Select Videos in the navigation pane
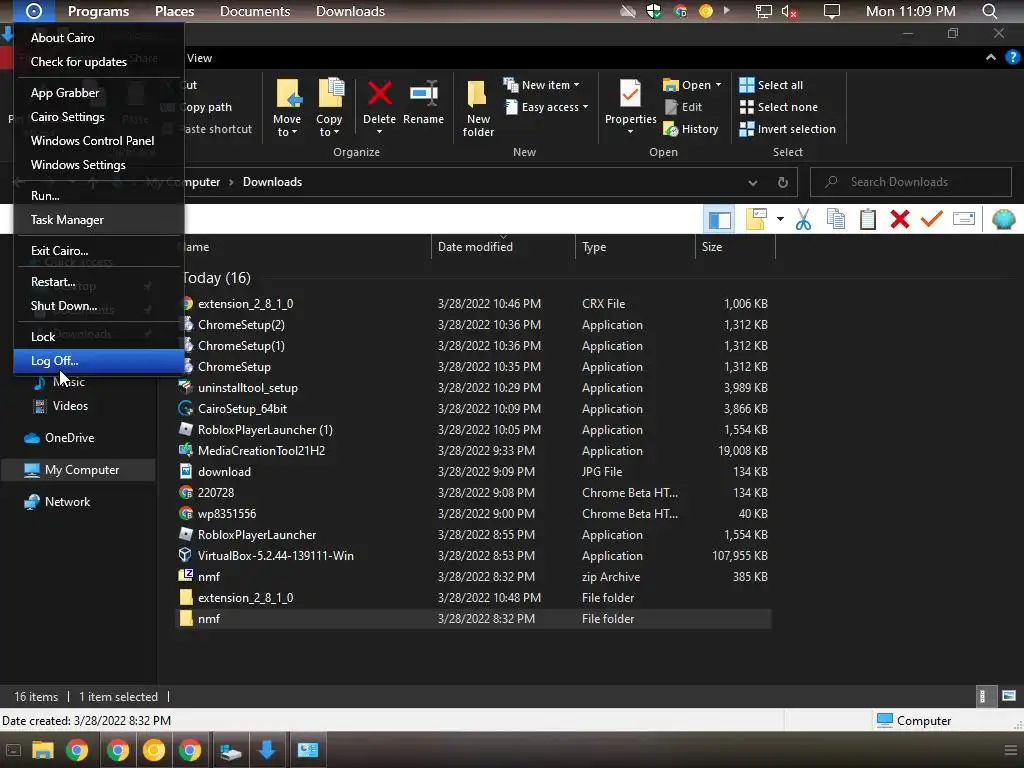 pos(70,406)
